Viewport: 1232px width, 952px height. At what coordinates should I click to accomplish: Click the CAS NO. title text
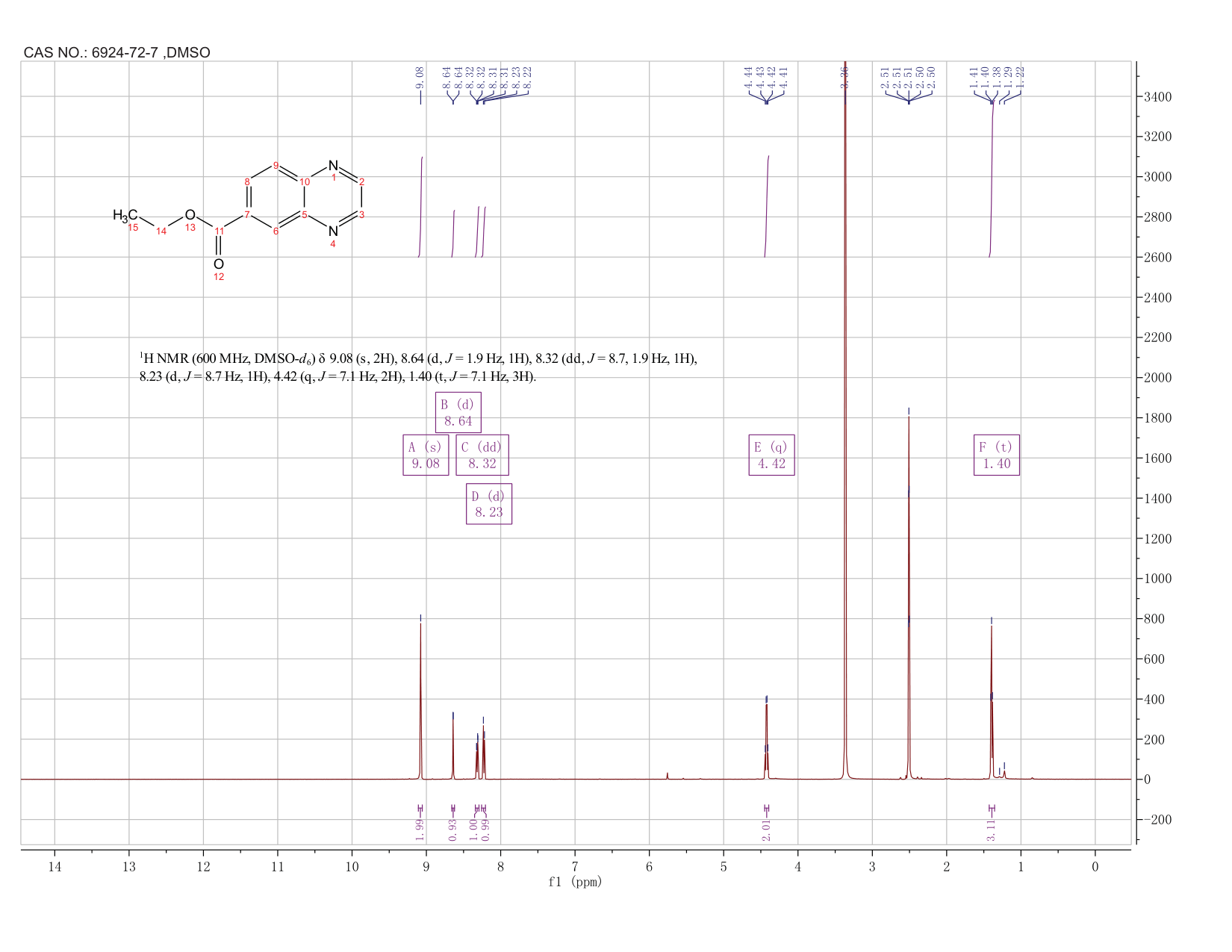[x=117, y=52]
